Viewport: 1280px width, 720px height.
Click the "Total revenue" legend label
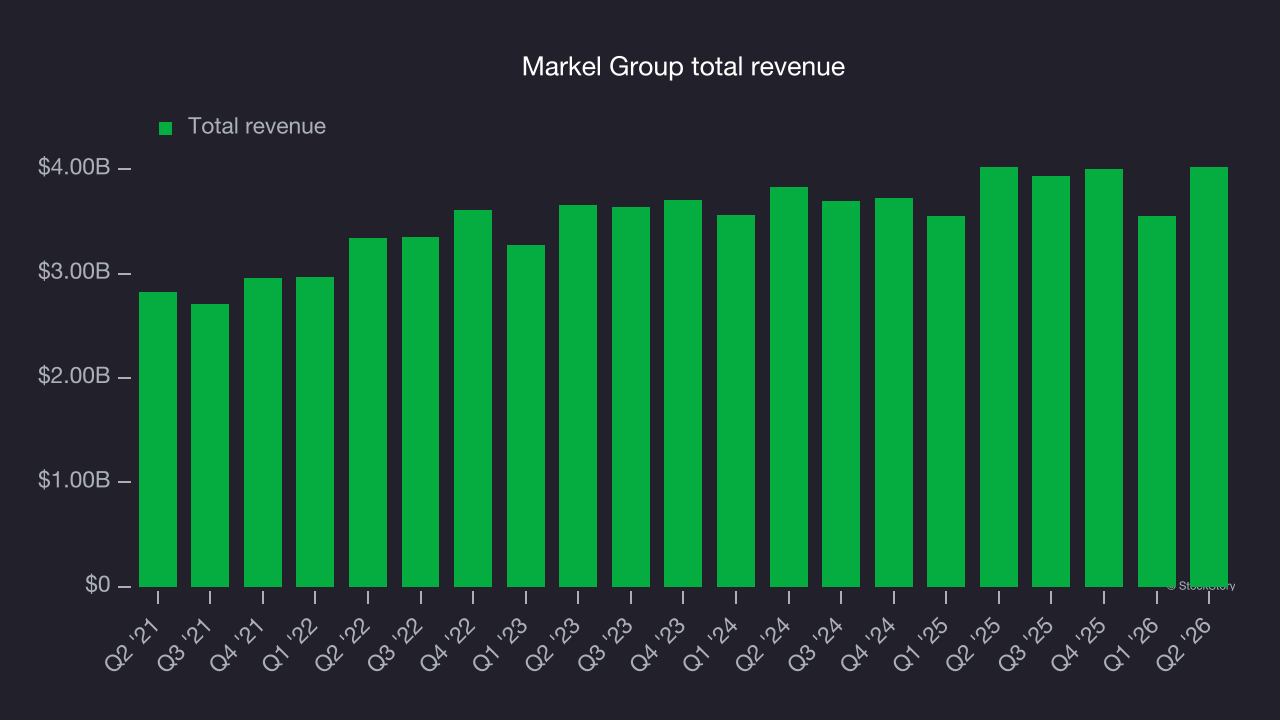coord(257,127)
